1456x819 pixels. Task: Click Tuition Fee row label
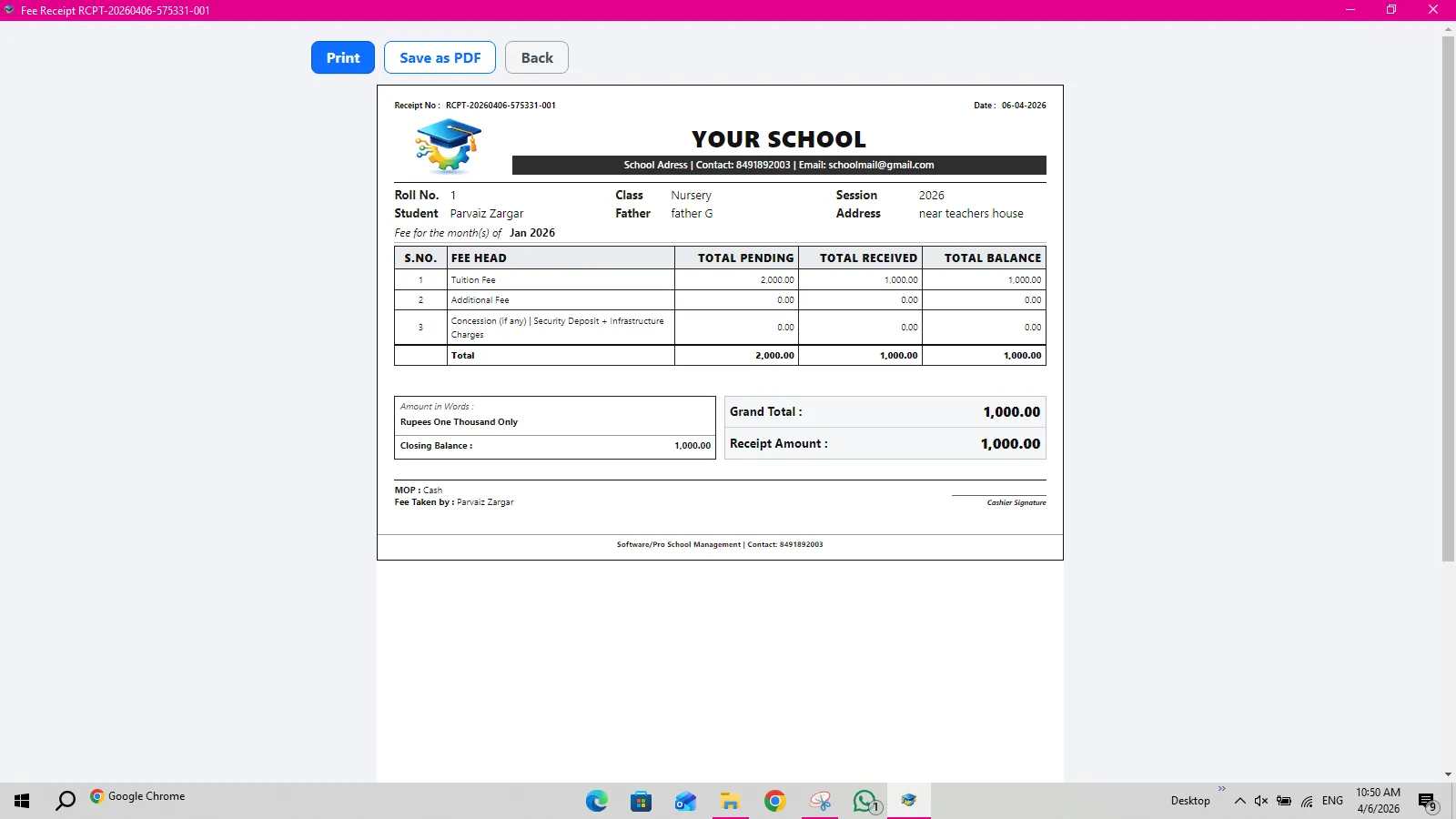(x=473, y=280)
